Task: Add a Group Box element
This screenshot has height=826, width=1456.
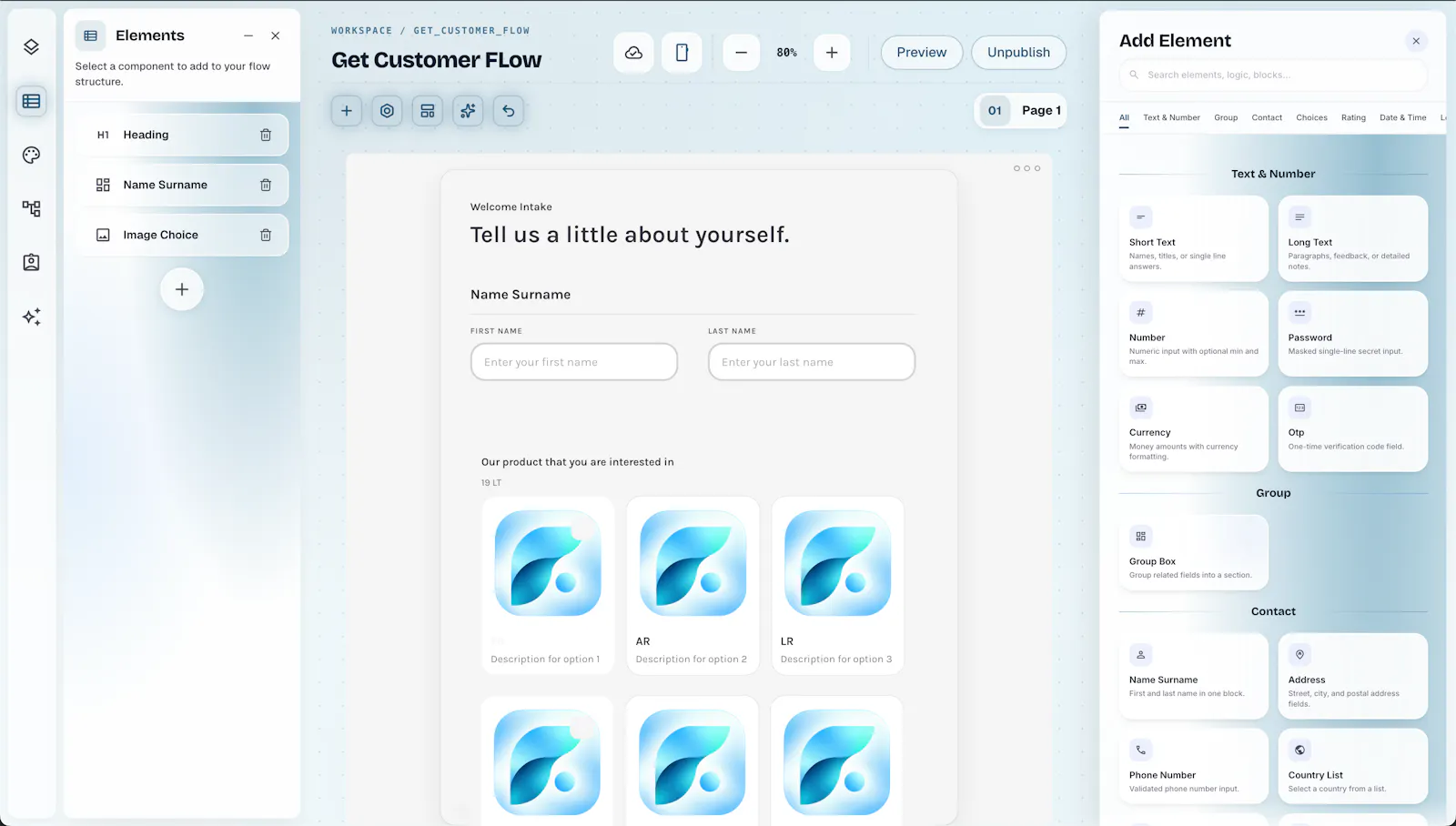Action: coord(1194,552)
